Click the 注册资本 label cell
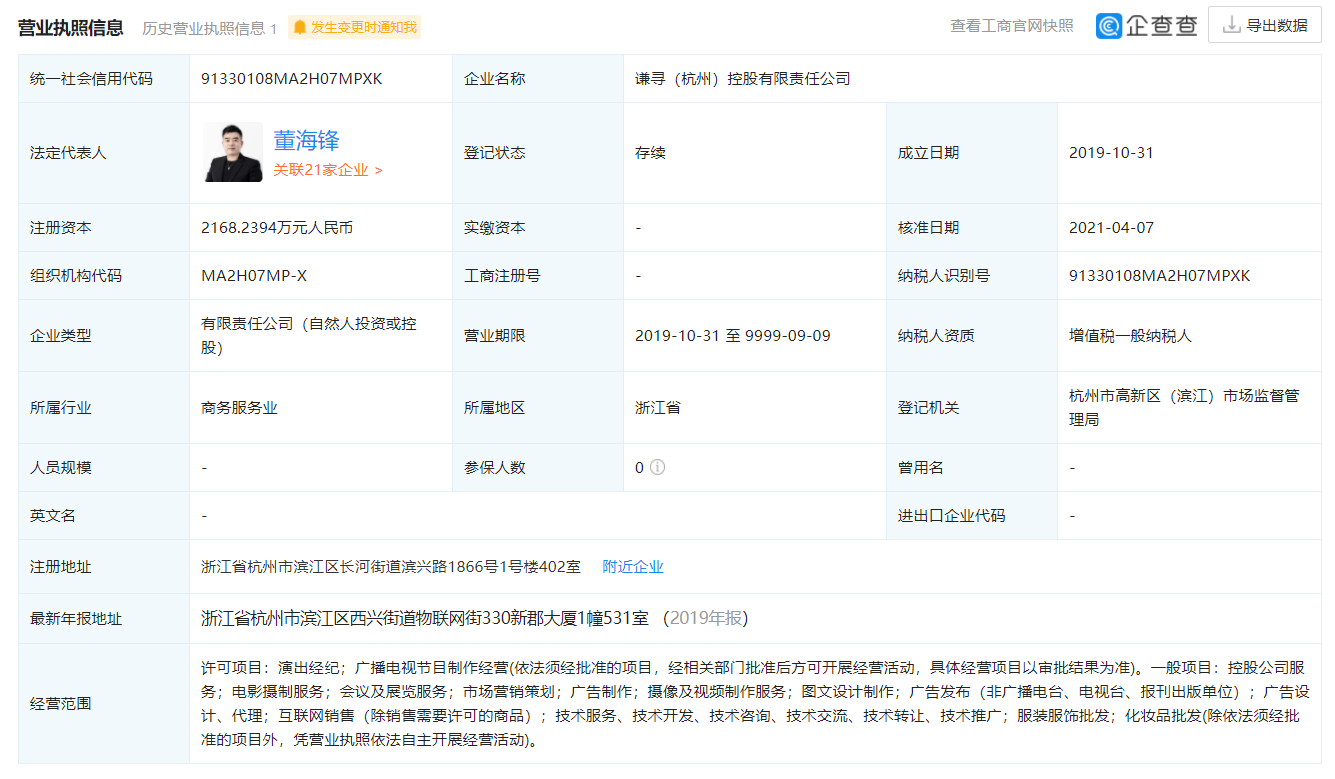The image size is (1335, 779). click(x=104, y=227)
